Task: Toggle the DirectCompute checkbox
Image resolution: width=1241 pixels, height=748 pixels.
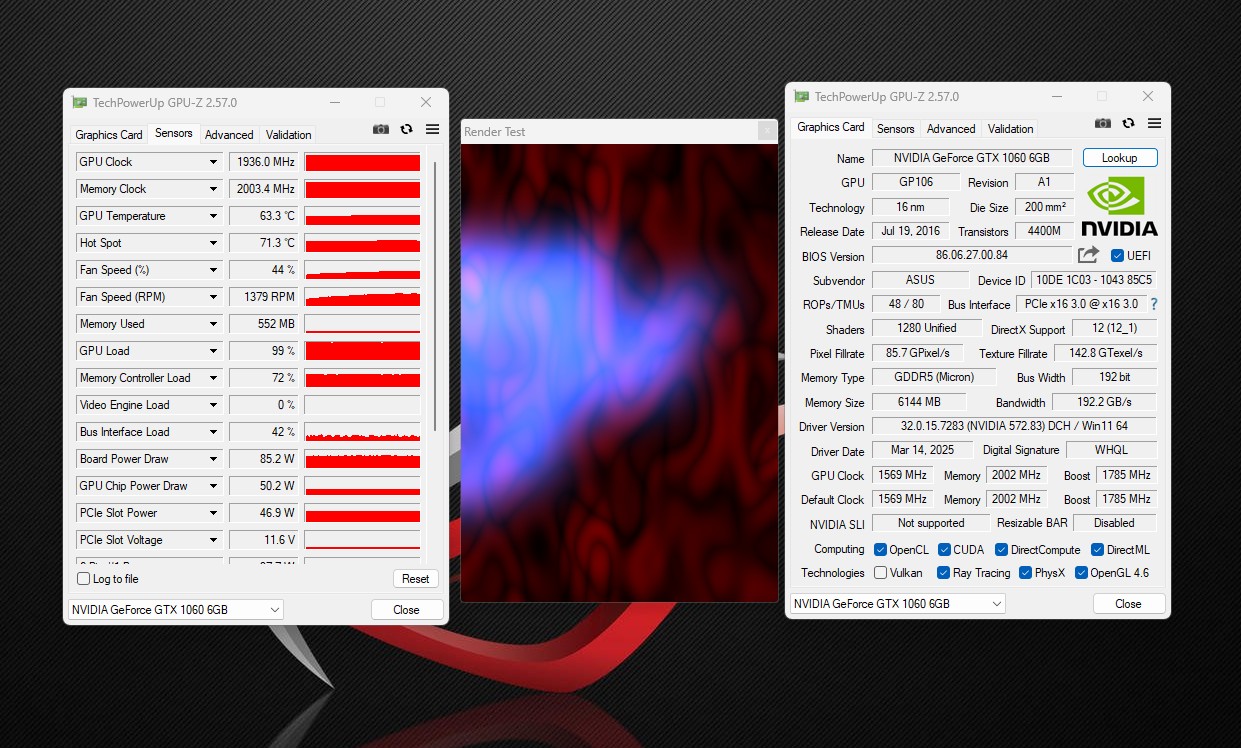Action: tap(1001, 550)
